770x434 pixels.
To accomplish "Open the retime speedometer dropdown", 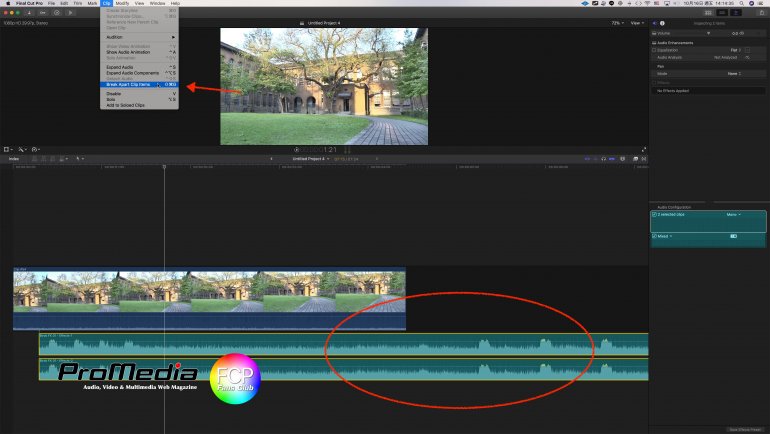I will tap(35, 149).
